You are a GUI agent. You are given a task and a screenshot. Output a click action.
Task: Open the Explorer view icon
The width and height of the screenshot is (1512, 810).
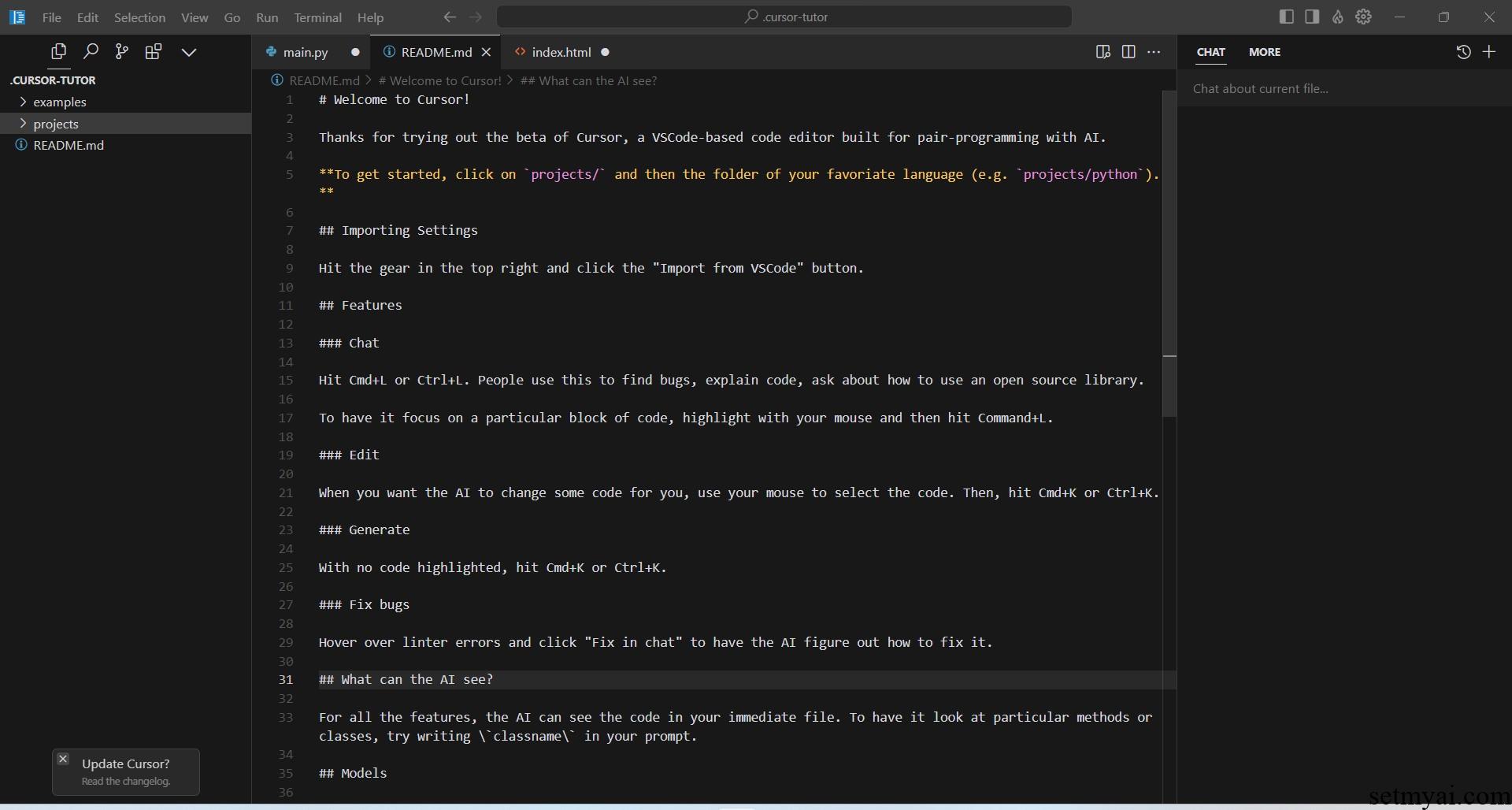58,52
